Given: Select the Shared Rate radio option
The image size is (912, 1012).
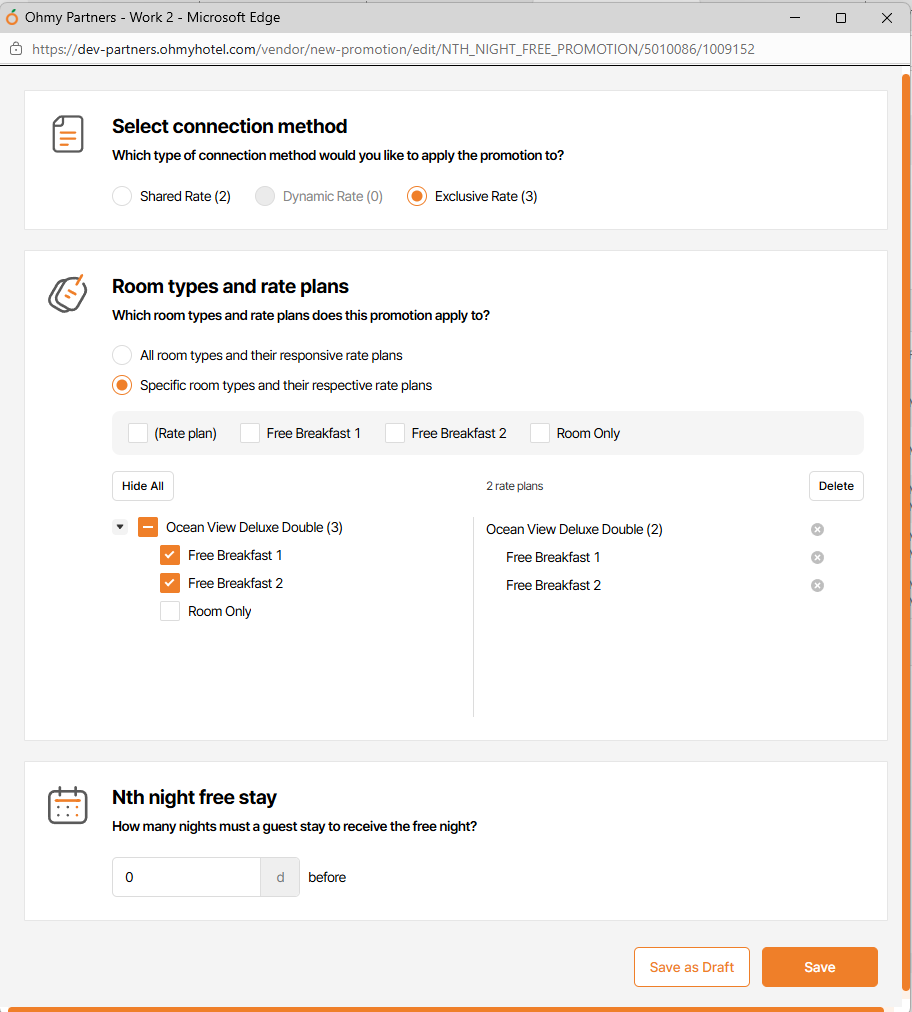Looking at the screenshot, I should (122, 196).
